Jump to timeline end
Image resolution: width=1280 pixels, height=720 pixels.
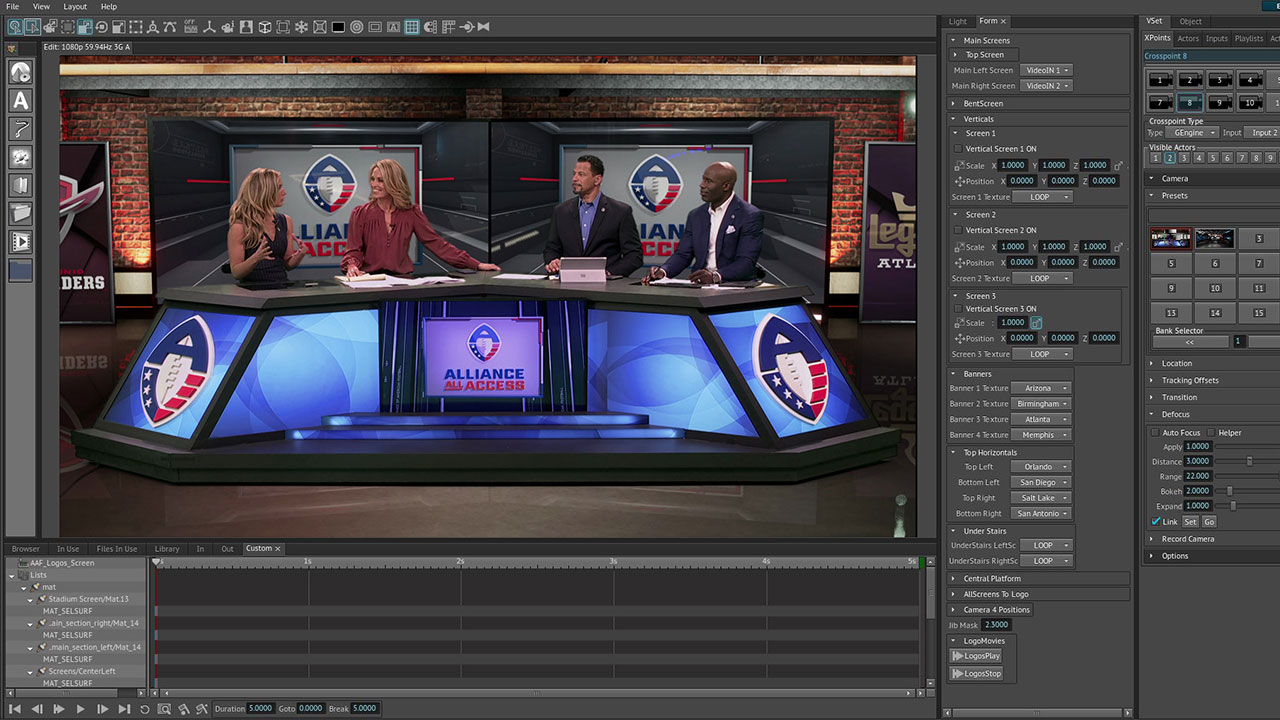point(124,709)
